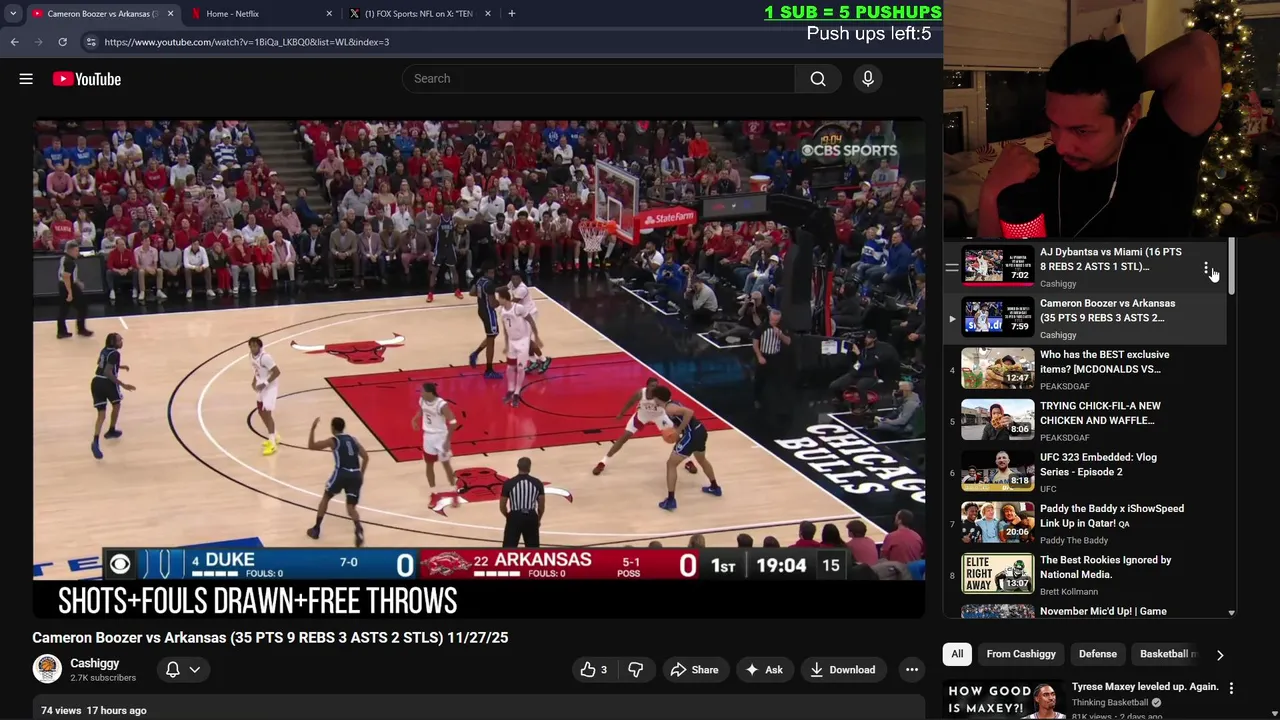Play The Best Rookies Ignored thumbnail
Image resolution: width=1280 pixels, height=720 pixels.
(998, 574)
